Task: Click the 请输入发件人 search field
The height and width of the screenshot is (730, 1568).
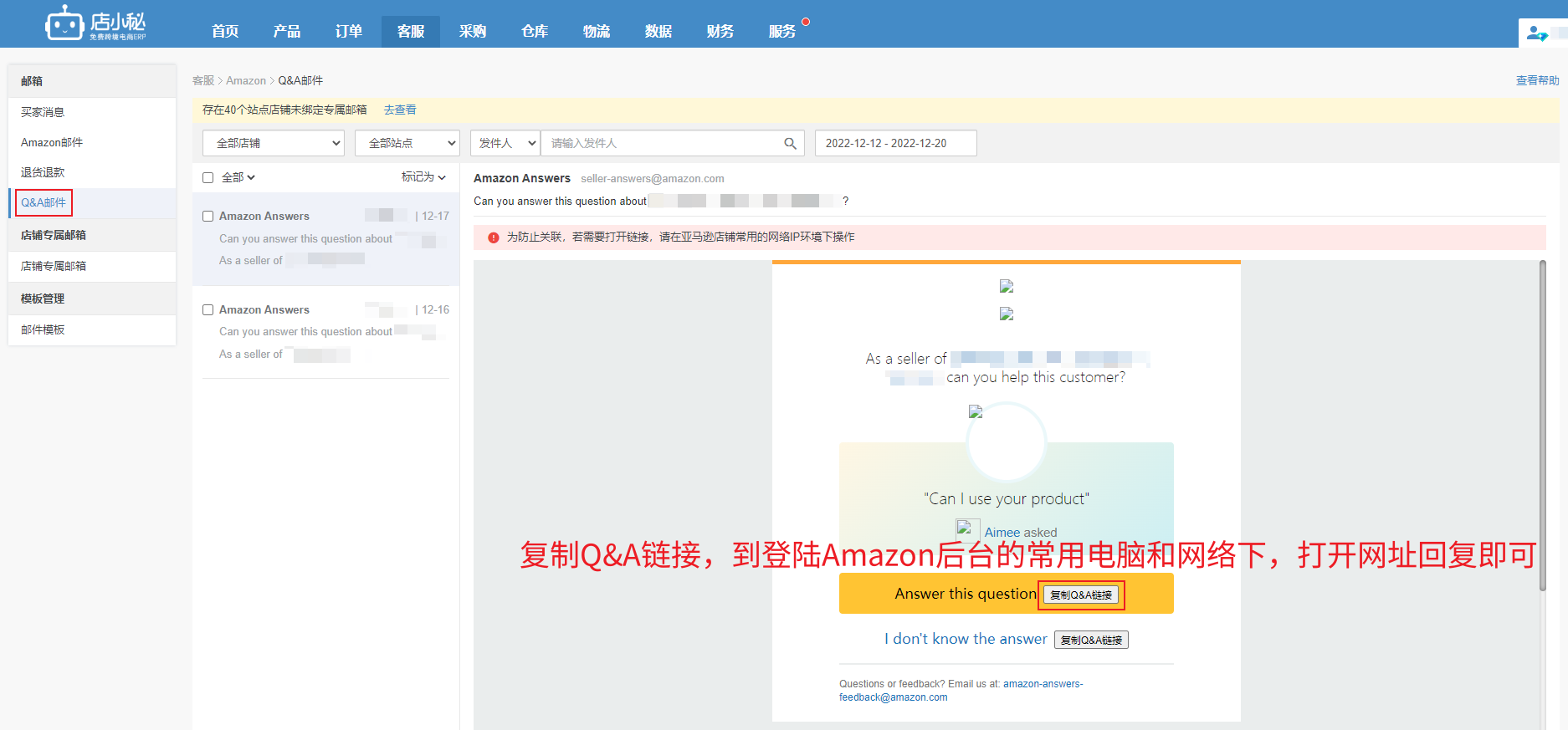Action: [x=663, y=143]
